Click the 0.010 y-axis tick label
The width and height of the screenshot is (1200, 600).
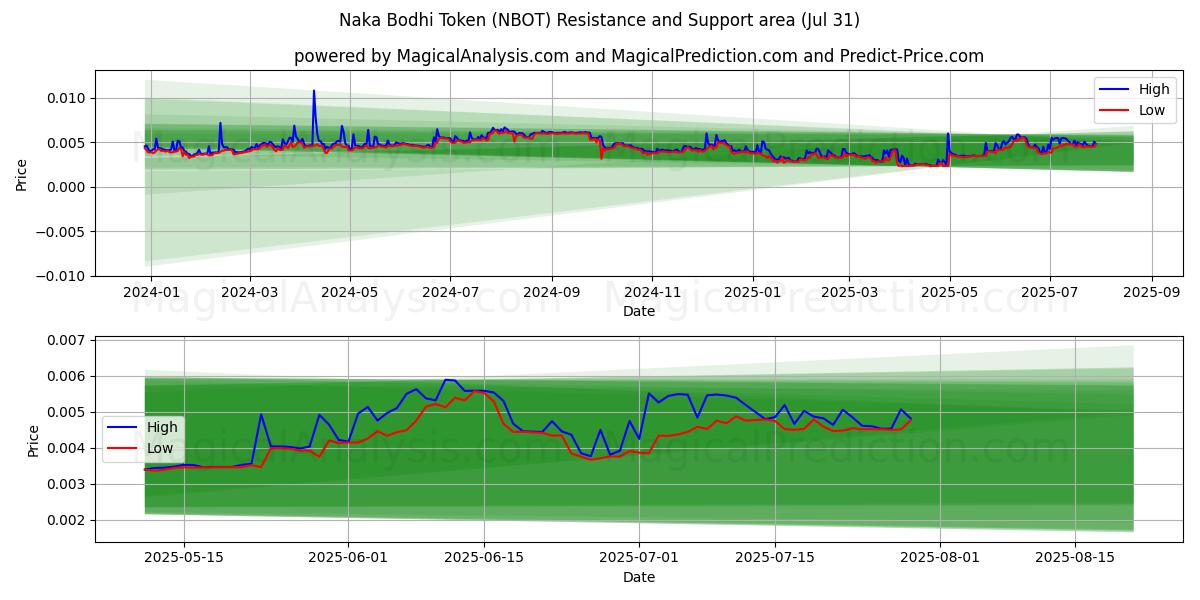point(69,98)
